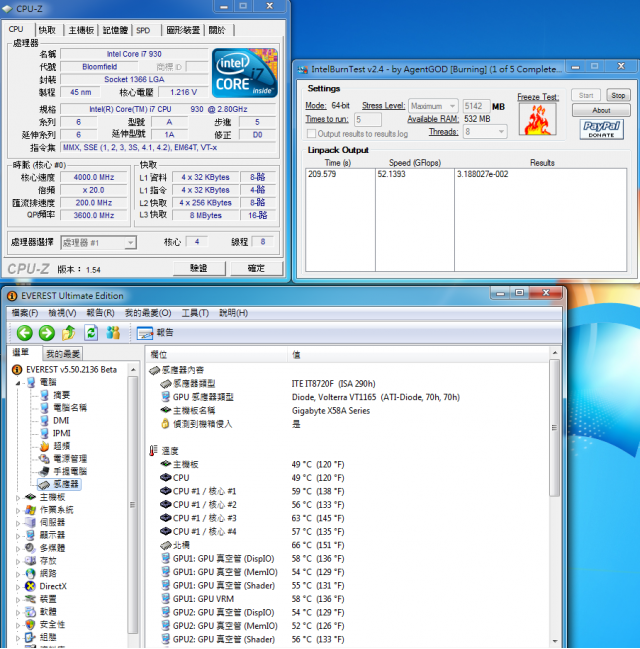
Task: Click the Gigabyte X58A Series value
Action: point(331,411)
